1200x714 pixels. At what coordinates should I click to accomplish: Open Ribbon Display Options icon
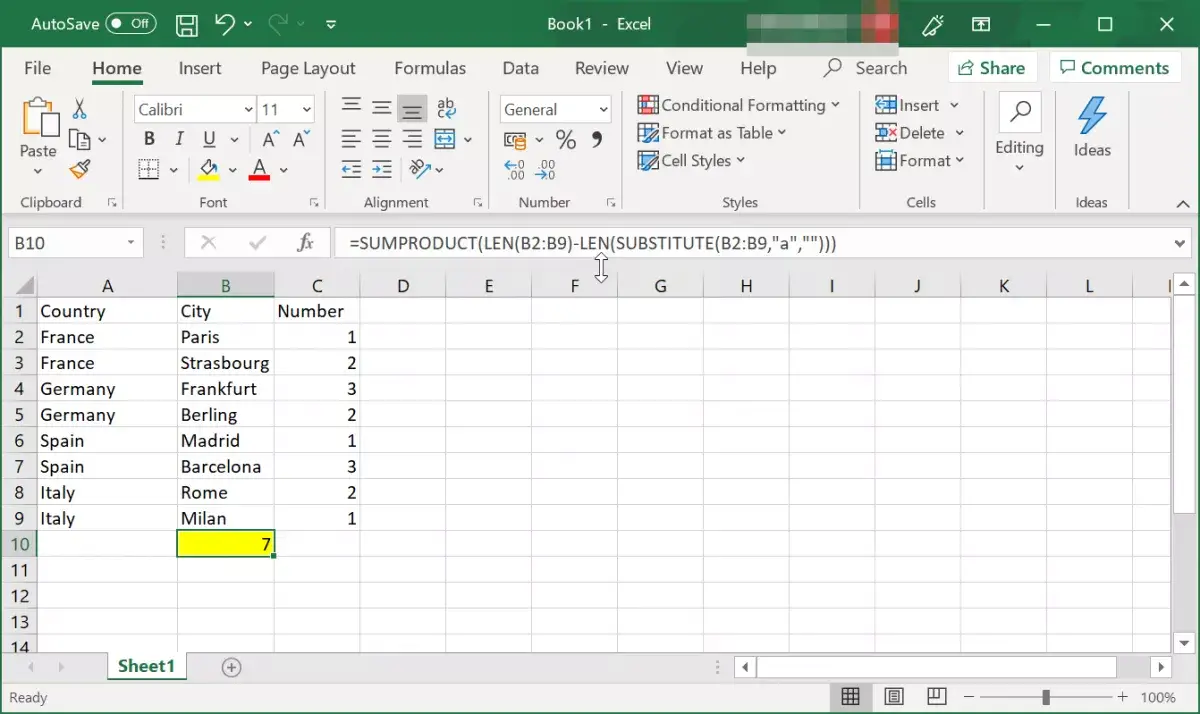tap(981, 24)
